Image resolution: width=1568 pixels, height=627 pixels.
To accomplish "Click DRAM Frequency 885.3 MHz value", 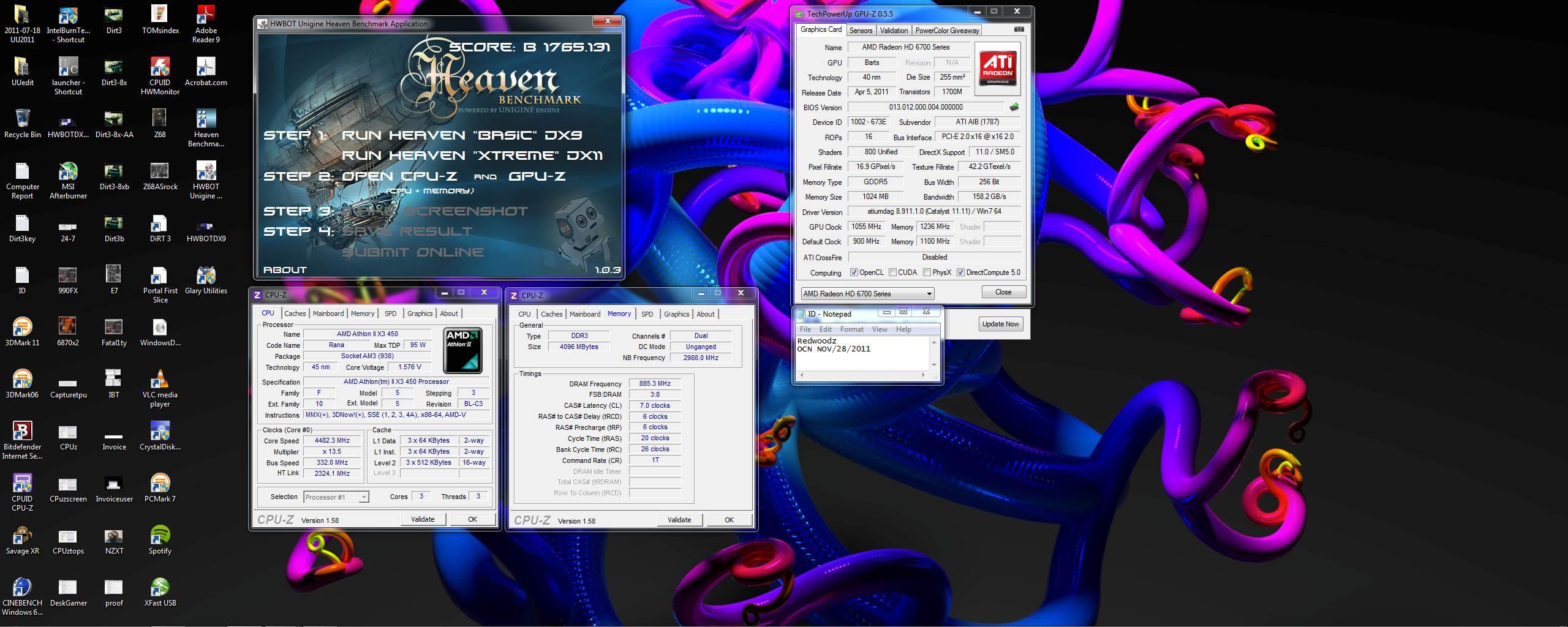I will [x=655, y=384].
